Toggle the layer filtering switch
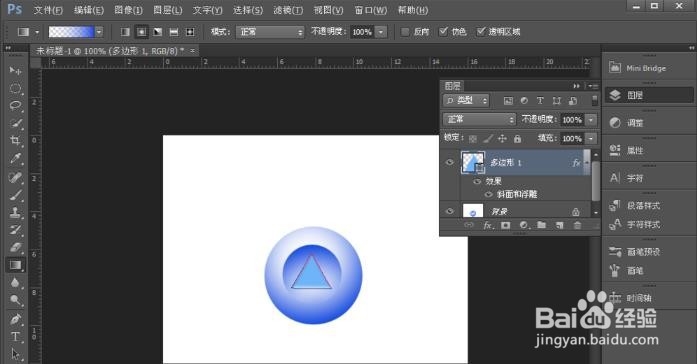 point(594,100)
